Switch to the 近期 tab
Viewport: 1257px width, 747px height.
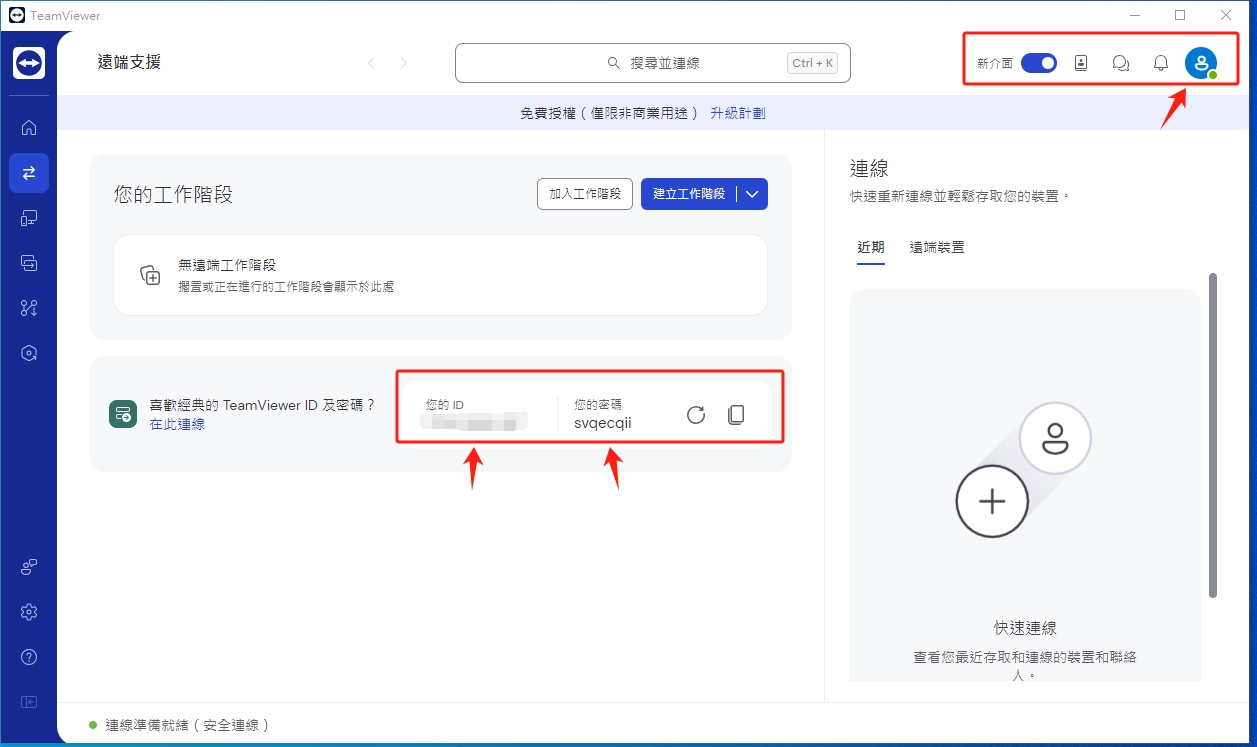[x=871, y=247]
